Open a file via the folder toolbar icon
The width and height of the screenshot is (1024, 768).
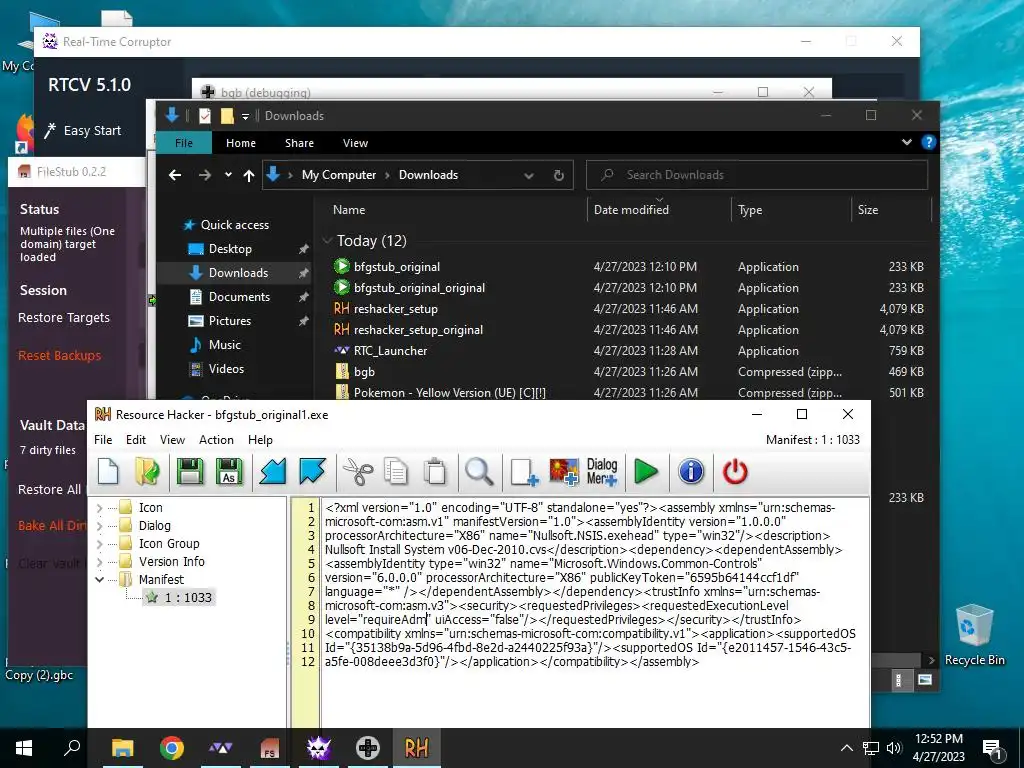coord(148,472)
